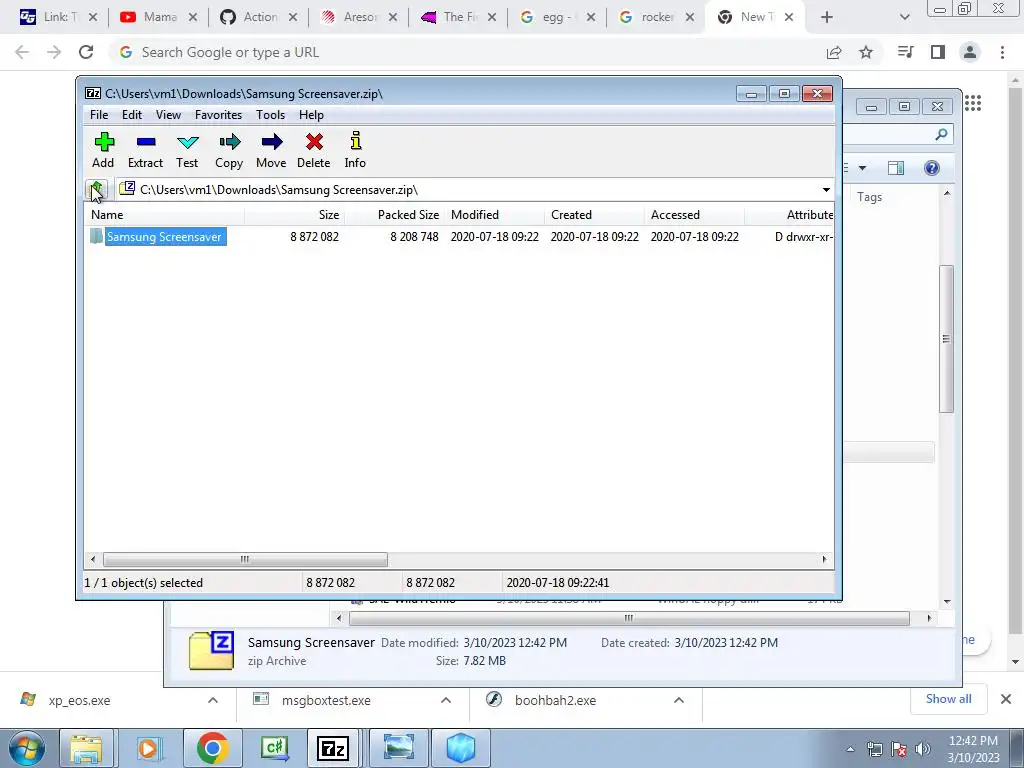Extract files with the Extract toolbar icon
1024x768 pixels.
coord(145,150)
